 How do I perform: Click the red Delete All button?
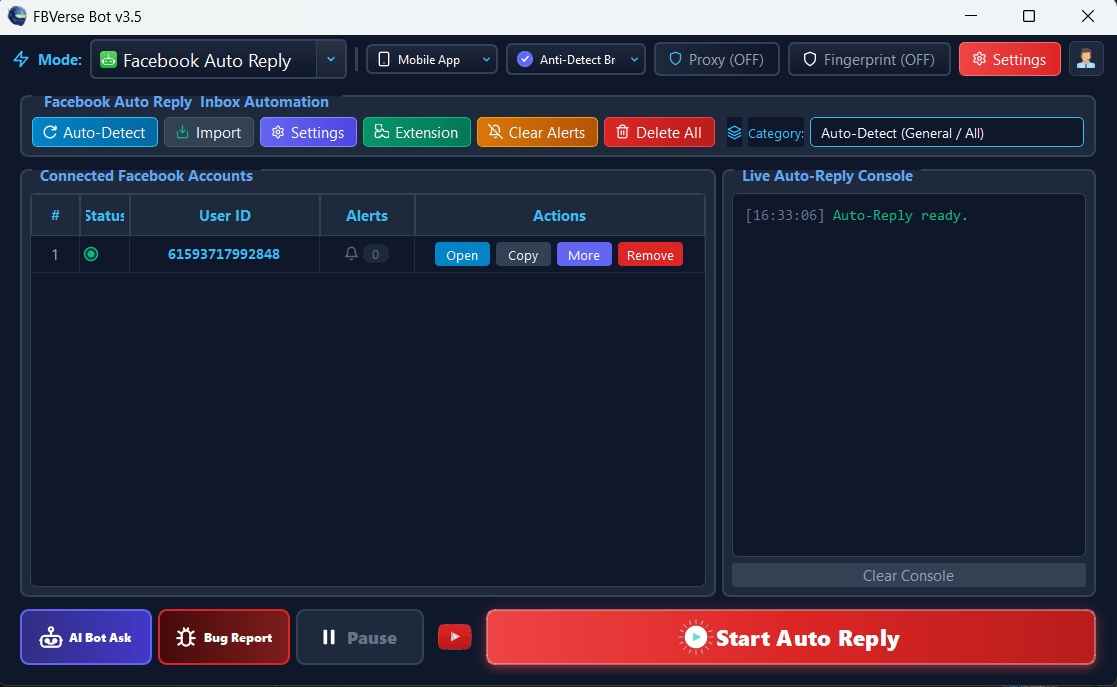point(659,133)
